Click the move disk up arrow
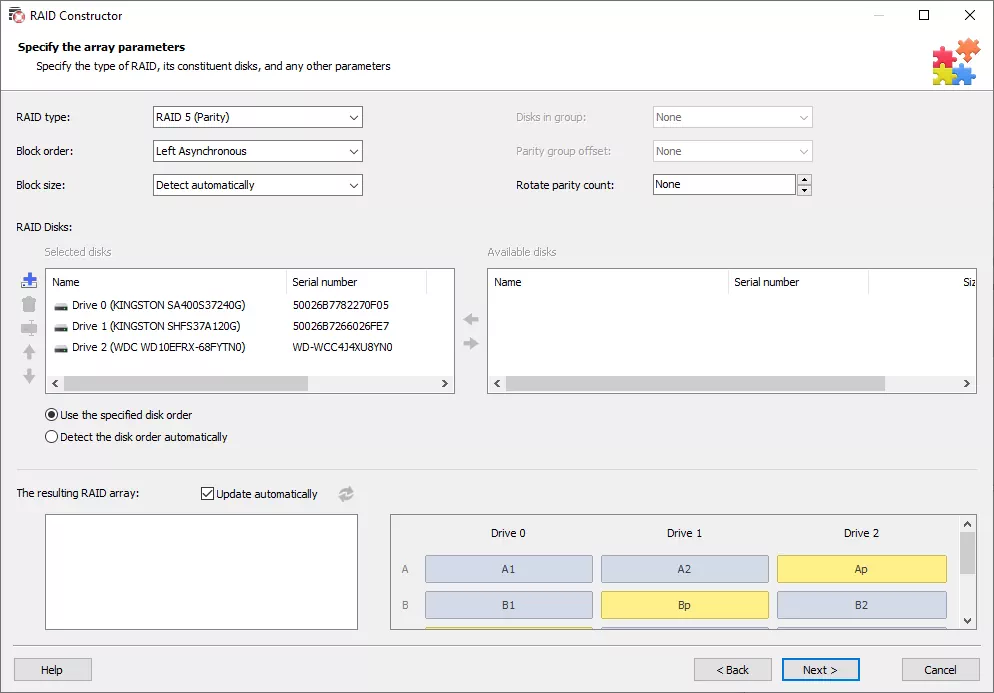Image resolution: width=994 pixels, height=693 pixels. [29, 352]
